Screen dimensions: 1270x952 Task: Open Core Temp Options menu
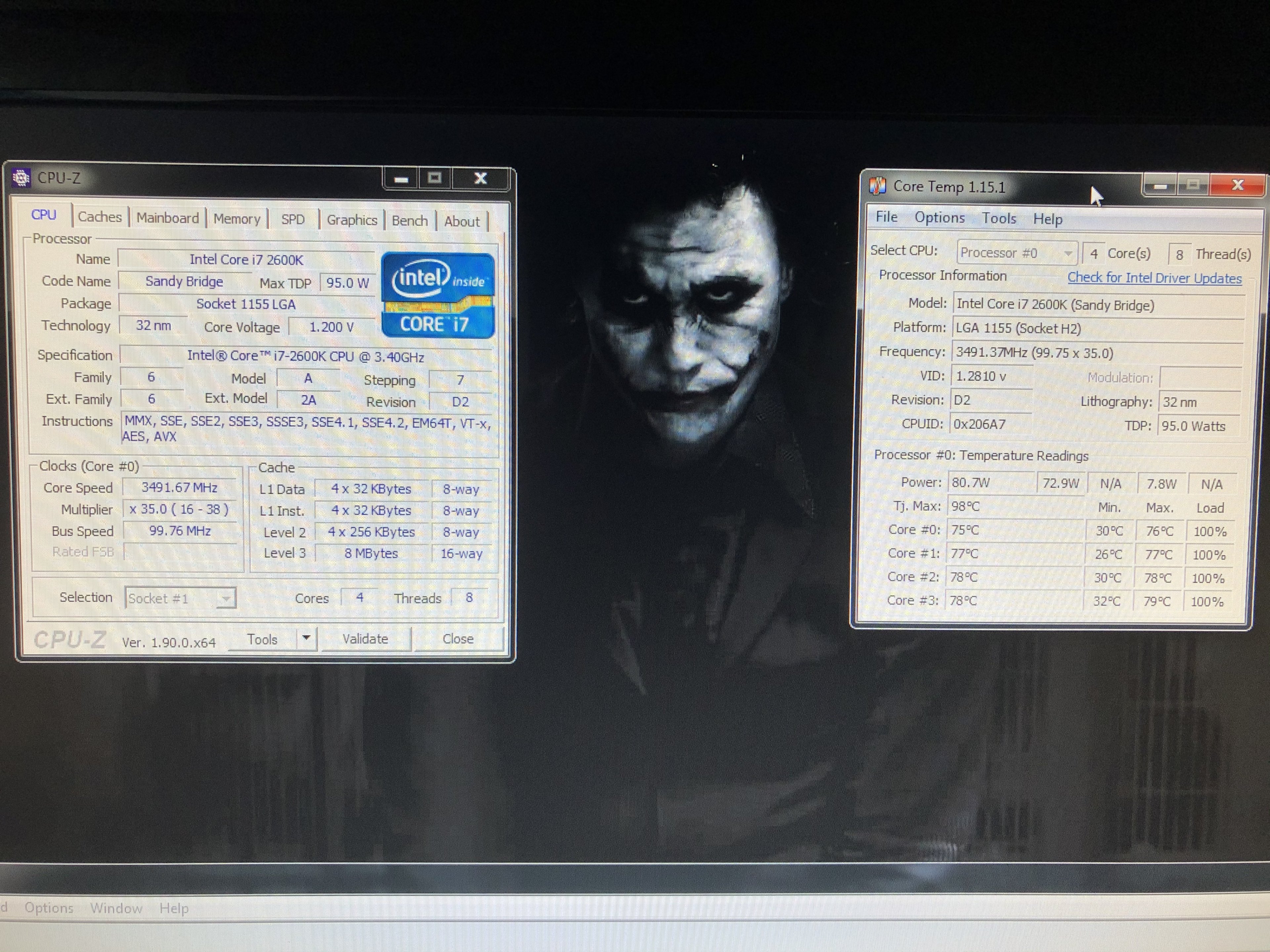pos(939,218)
